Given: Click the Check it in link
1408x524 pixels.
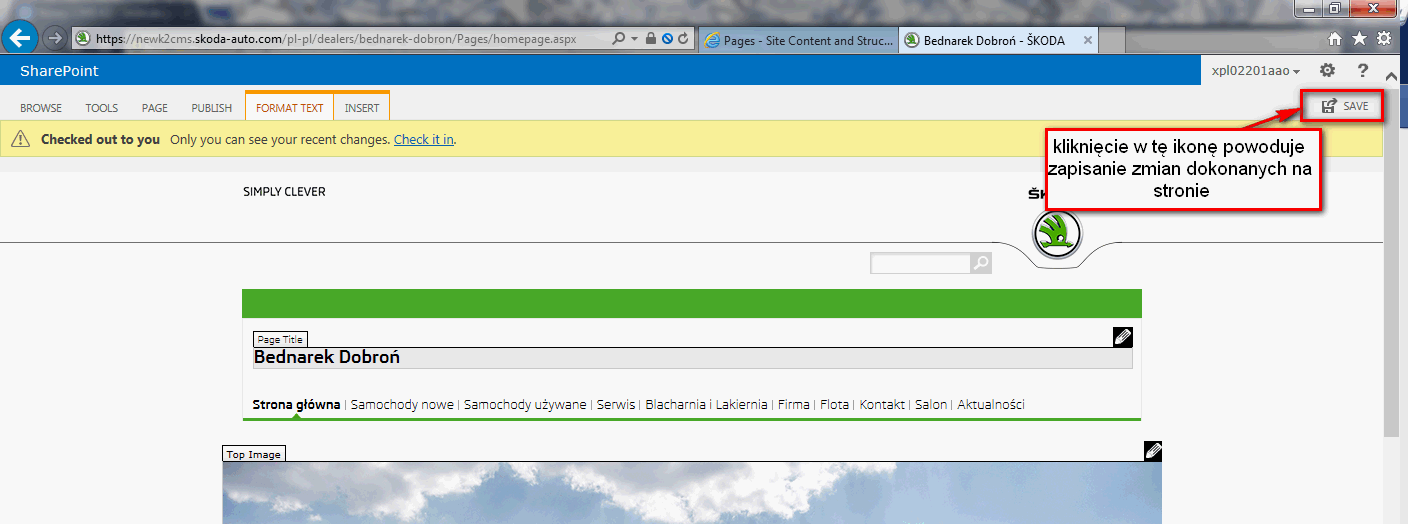Looking at the screenshot, I should (424, 139).
